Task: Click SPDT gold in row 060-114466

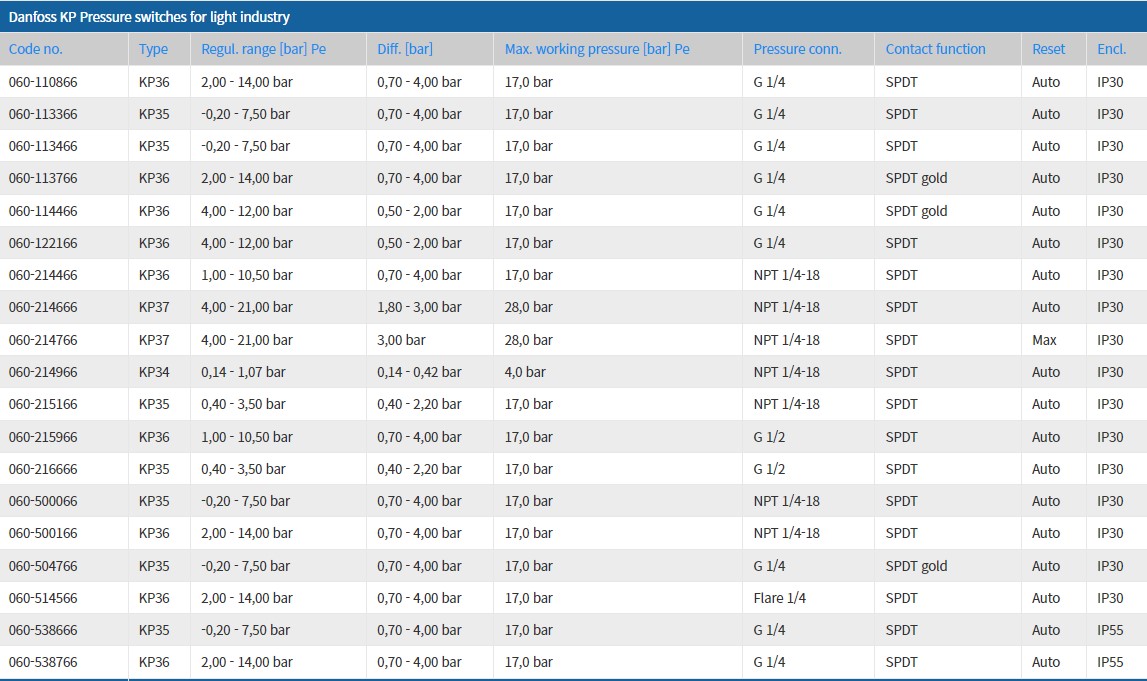Action: (x=917, y=211)
